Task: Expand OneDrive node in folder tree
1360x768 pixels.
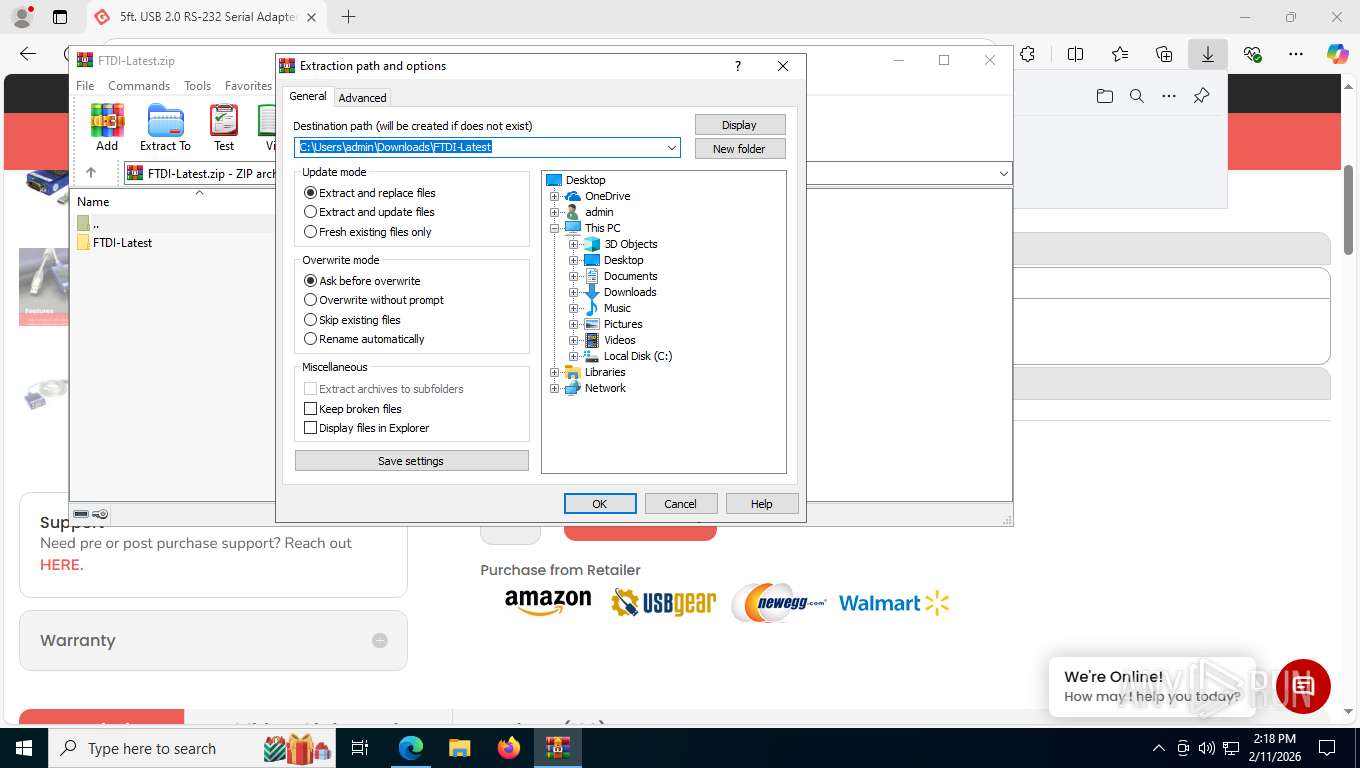Action: (555, 196)
